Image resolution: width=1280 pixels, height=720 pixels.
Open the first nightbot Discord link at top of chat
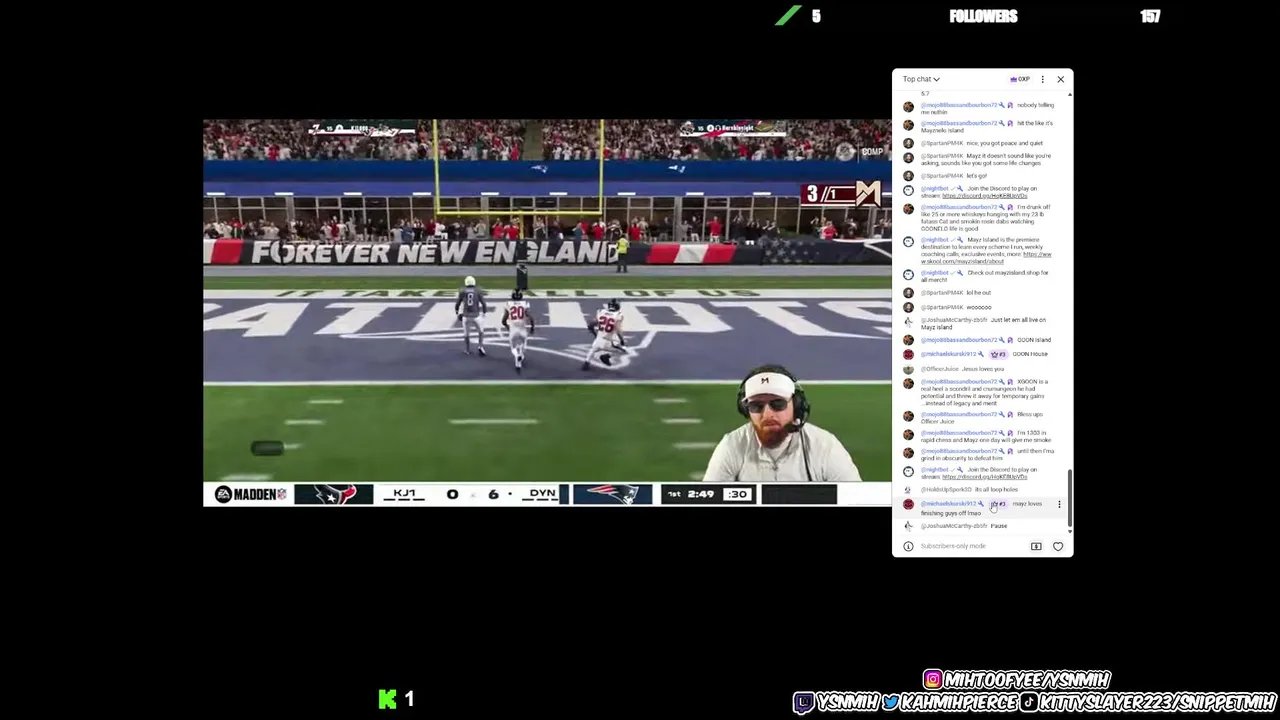tap(984, 196)
